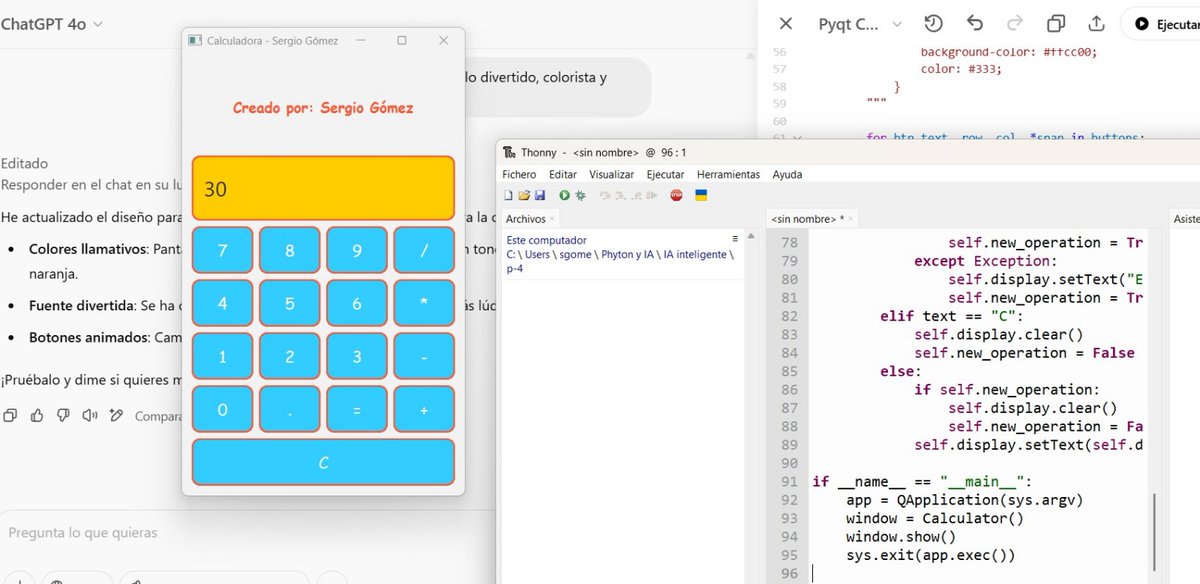The image size is (1200, 584).
Task: Copy the ChatGPT response
Action: pyautogui.click(x=10, y=415)
